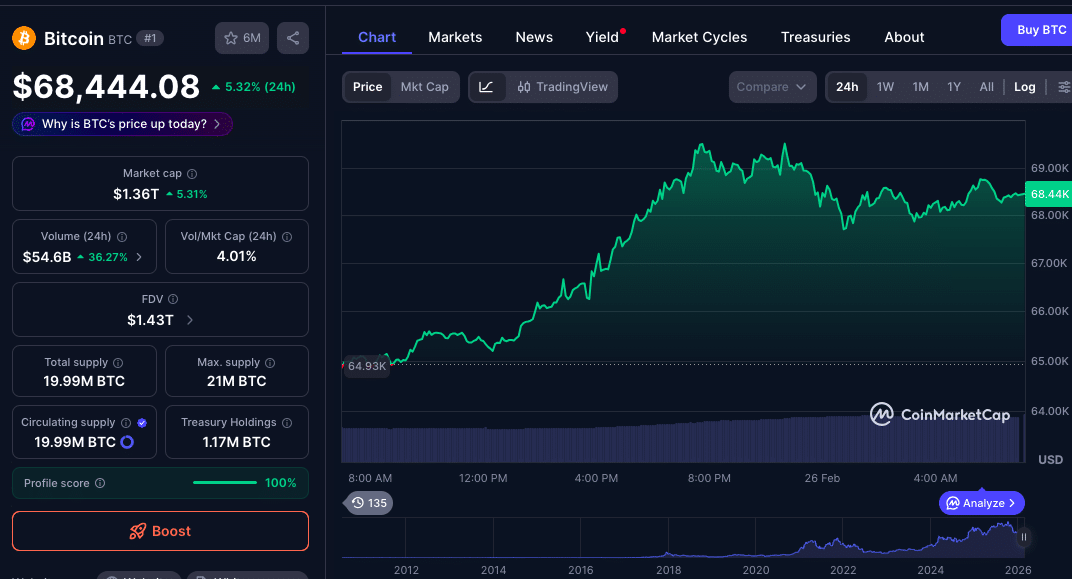The image size is (1072, 579).
Task: Open the Compare dropdown
Action: [x=772, y=87]
